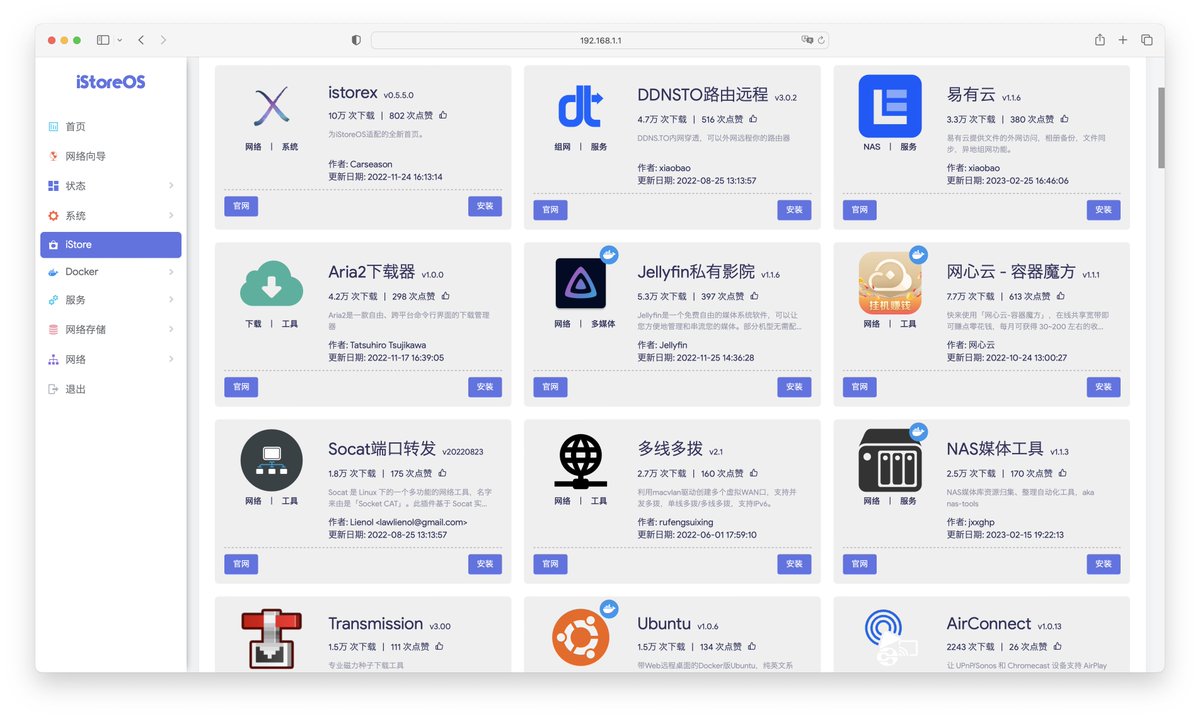Viewport: 1200px width, 719px height.
Task: Install DDNSTO路由远程
Action: [x=794, y=210]
